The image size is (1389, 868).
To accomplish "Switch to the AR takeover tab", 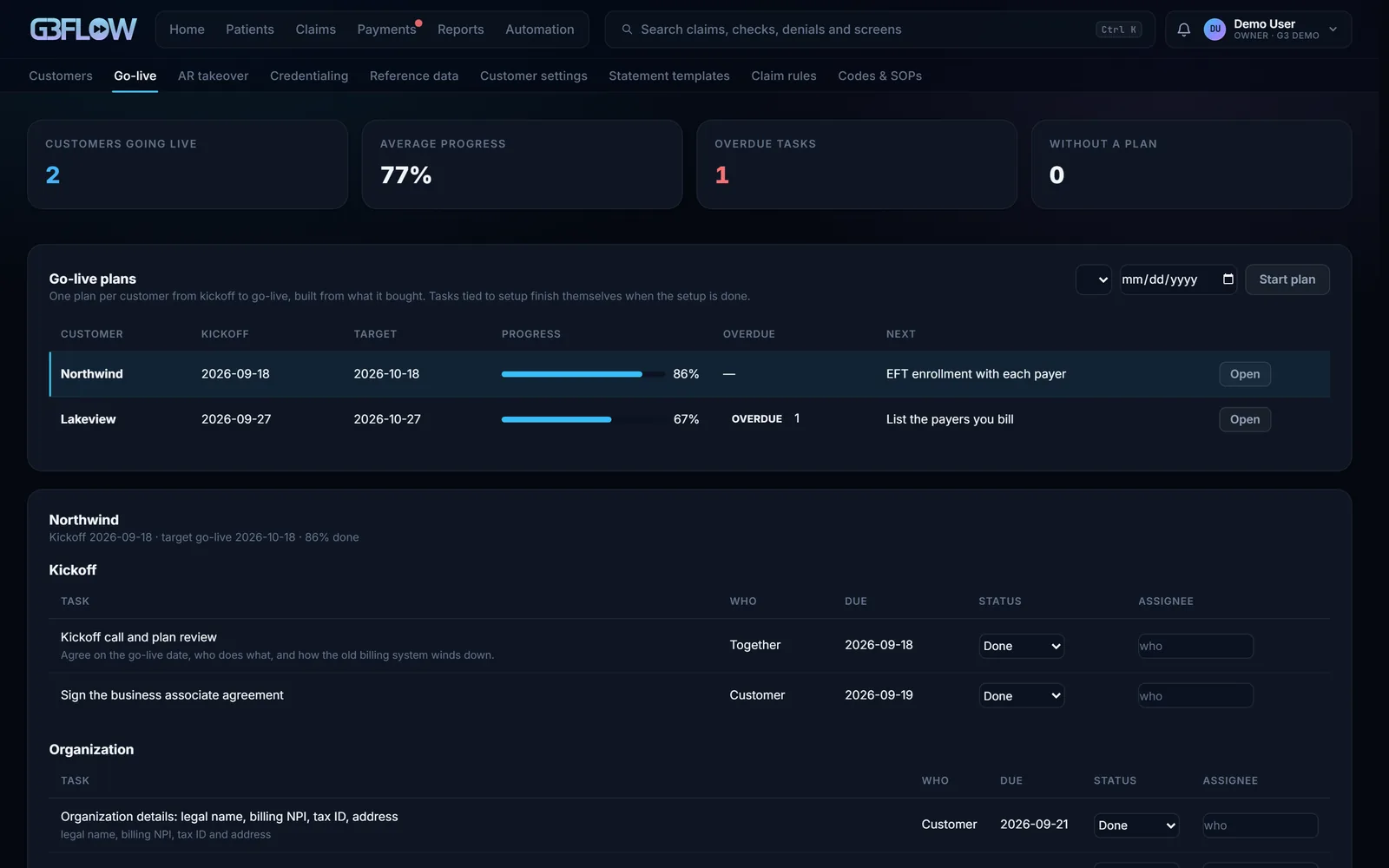I will pyautogui.click(x=213, y=76).
